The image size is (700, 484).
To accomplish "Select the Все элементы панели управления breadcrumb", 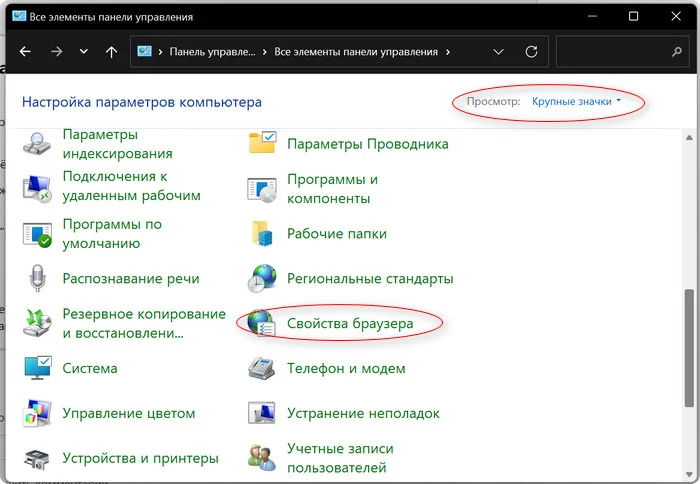I will (x=358, y=51).
